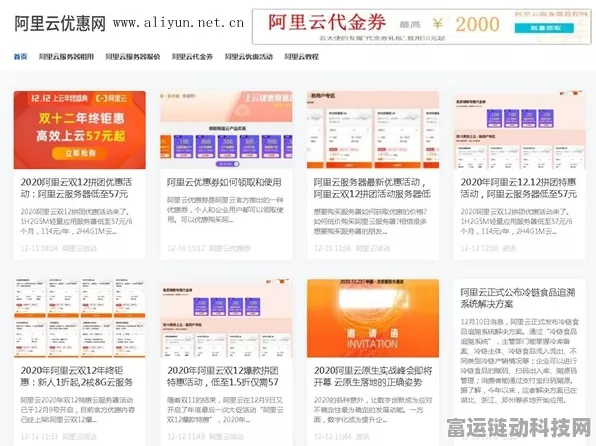This screenshot has width=596, height=446.
Task: Select 阿里云代金券 navigation item
Action: [x=192, y=57]
